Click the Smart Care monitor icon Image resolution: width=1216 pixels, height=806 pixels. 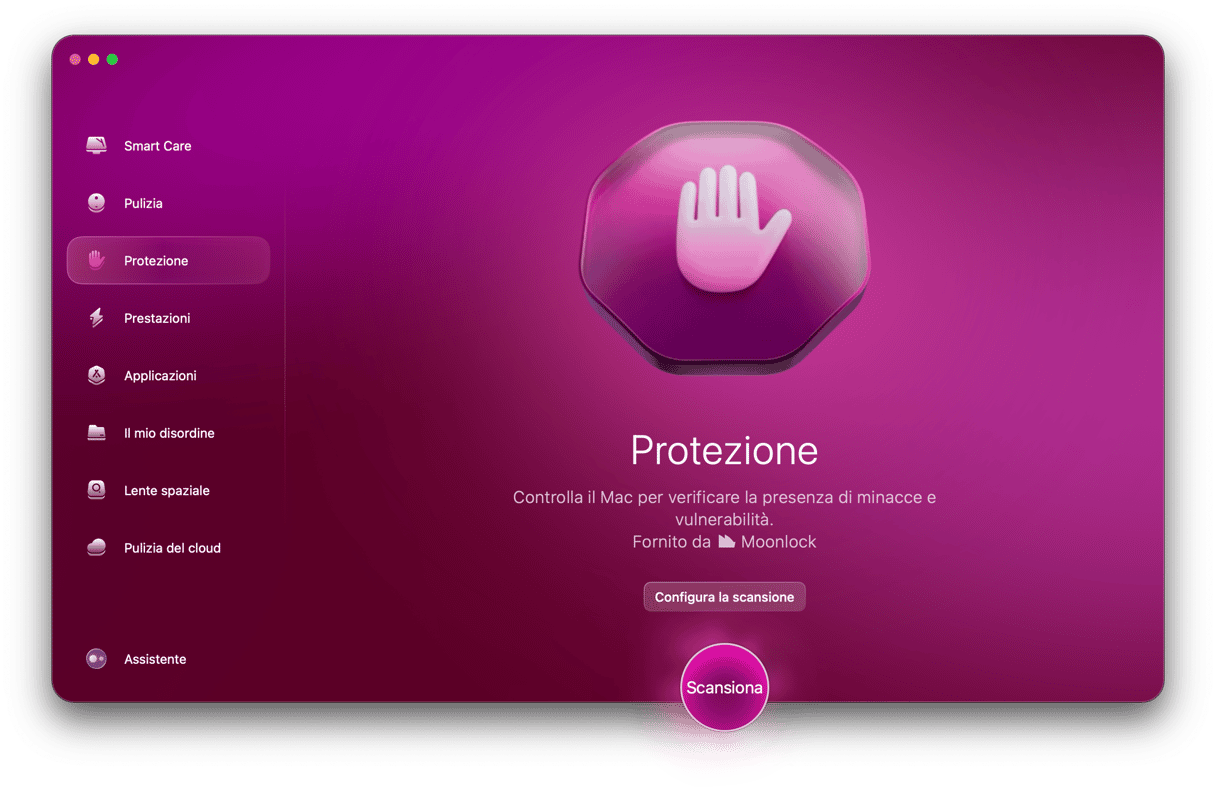(x=96, y=146)
